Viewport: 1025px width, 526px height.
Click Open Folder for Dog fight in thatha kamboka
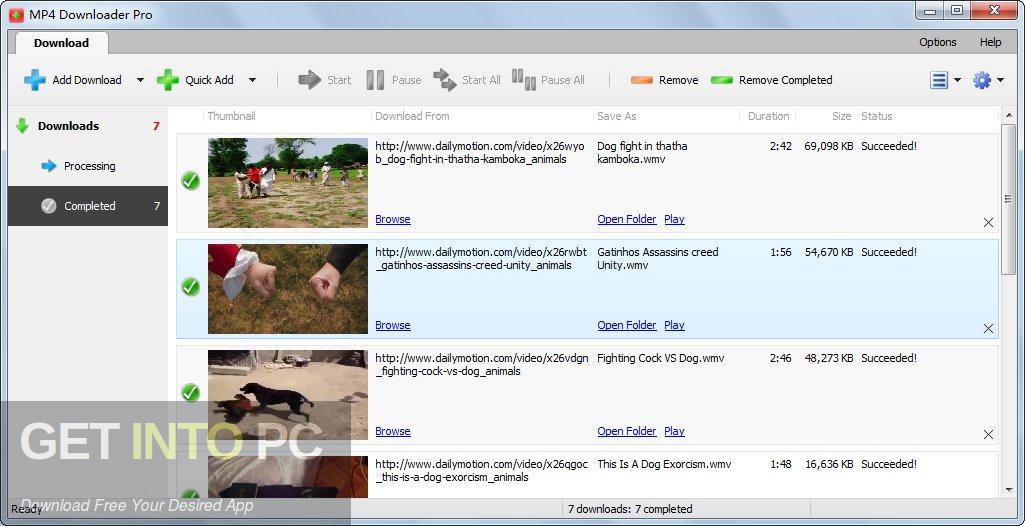(x=627, y=219)
